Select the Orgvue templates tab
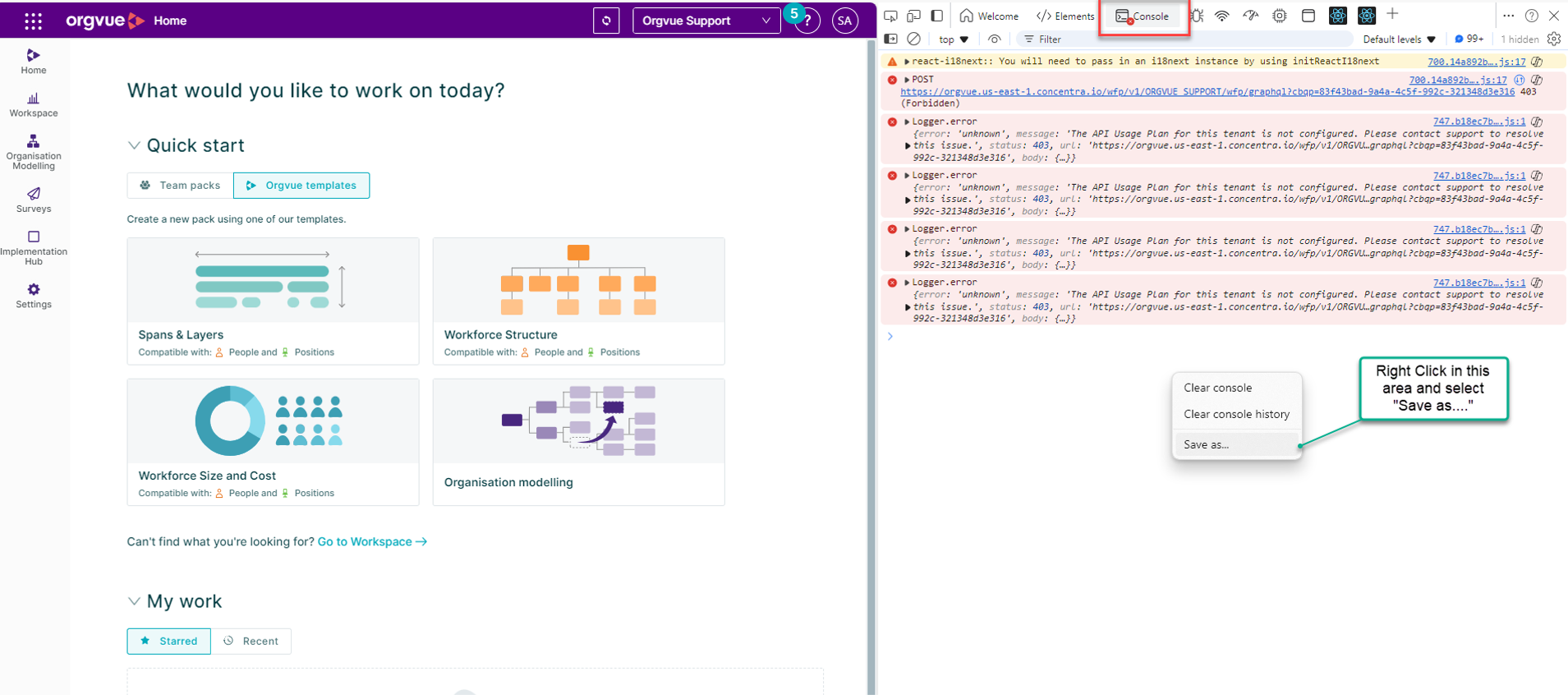 pos(301,186)
